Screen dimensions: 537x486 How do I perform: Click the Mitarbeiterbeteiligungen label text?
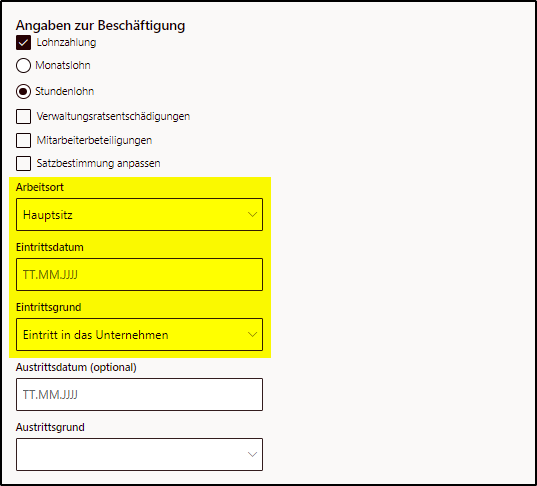[94, 140]
